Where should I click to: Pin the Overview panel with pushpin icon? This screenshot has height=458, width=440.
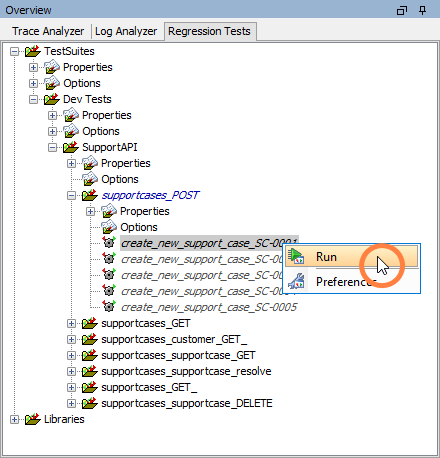coord(422,11)
